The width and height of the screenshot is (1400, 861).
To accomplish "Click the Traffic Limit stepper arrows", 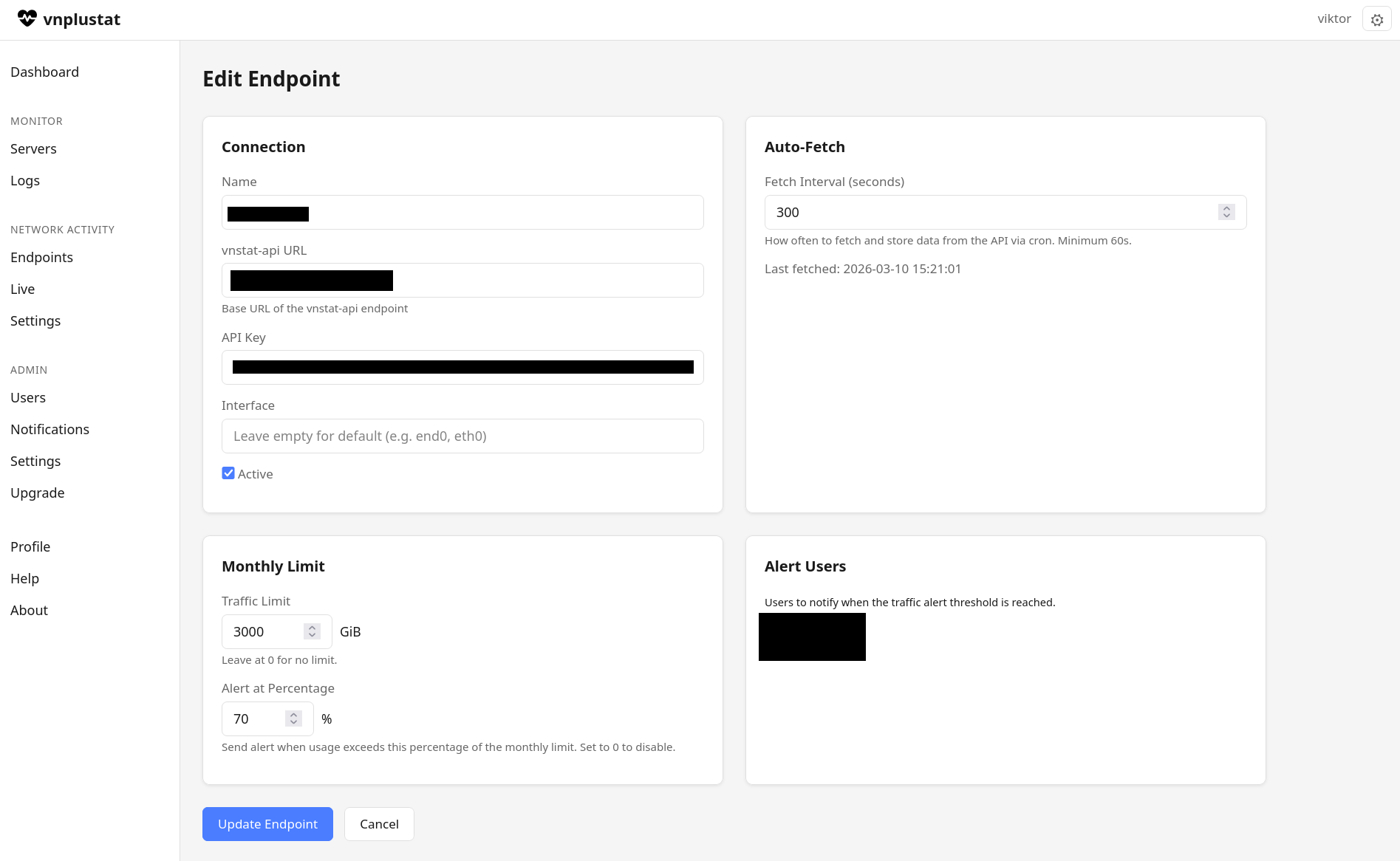I will point(312,631).
